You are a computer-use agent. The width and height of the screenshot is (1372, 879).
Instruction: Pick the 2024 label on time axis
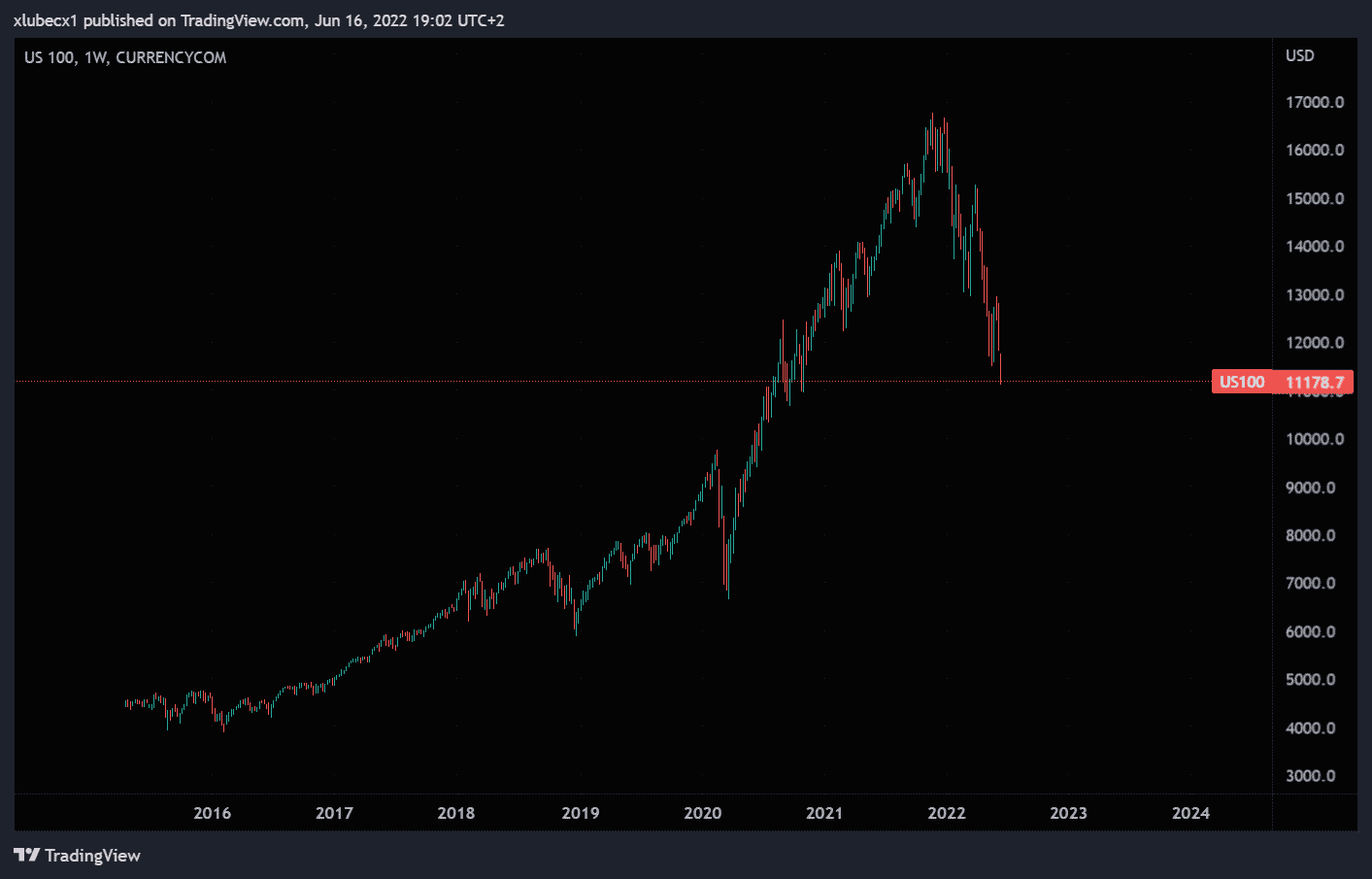[1190, 813]
